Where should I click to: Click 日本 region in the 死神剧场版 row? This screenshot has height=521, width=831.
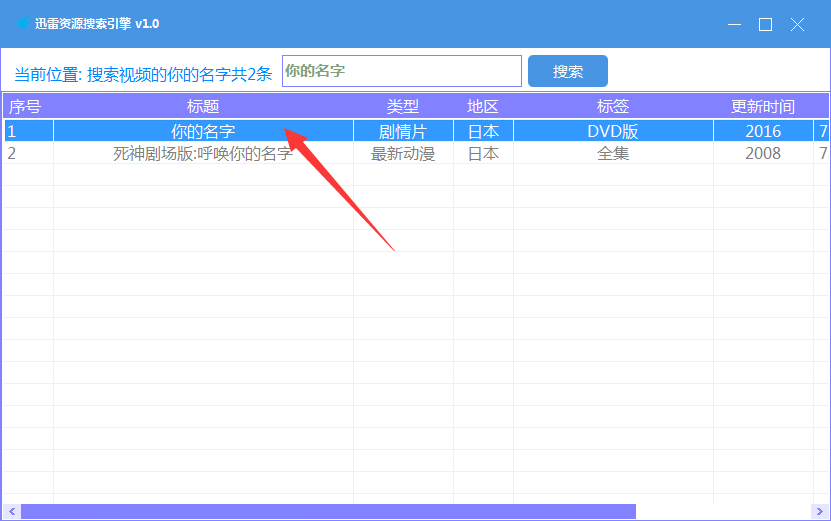click(483, 153)
